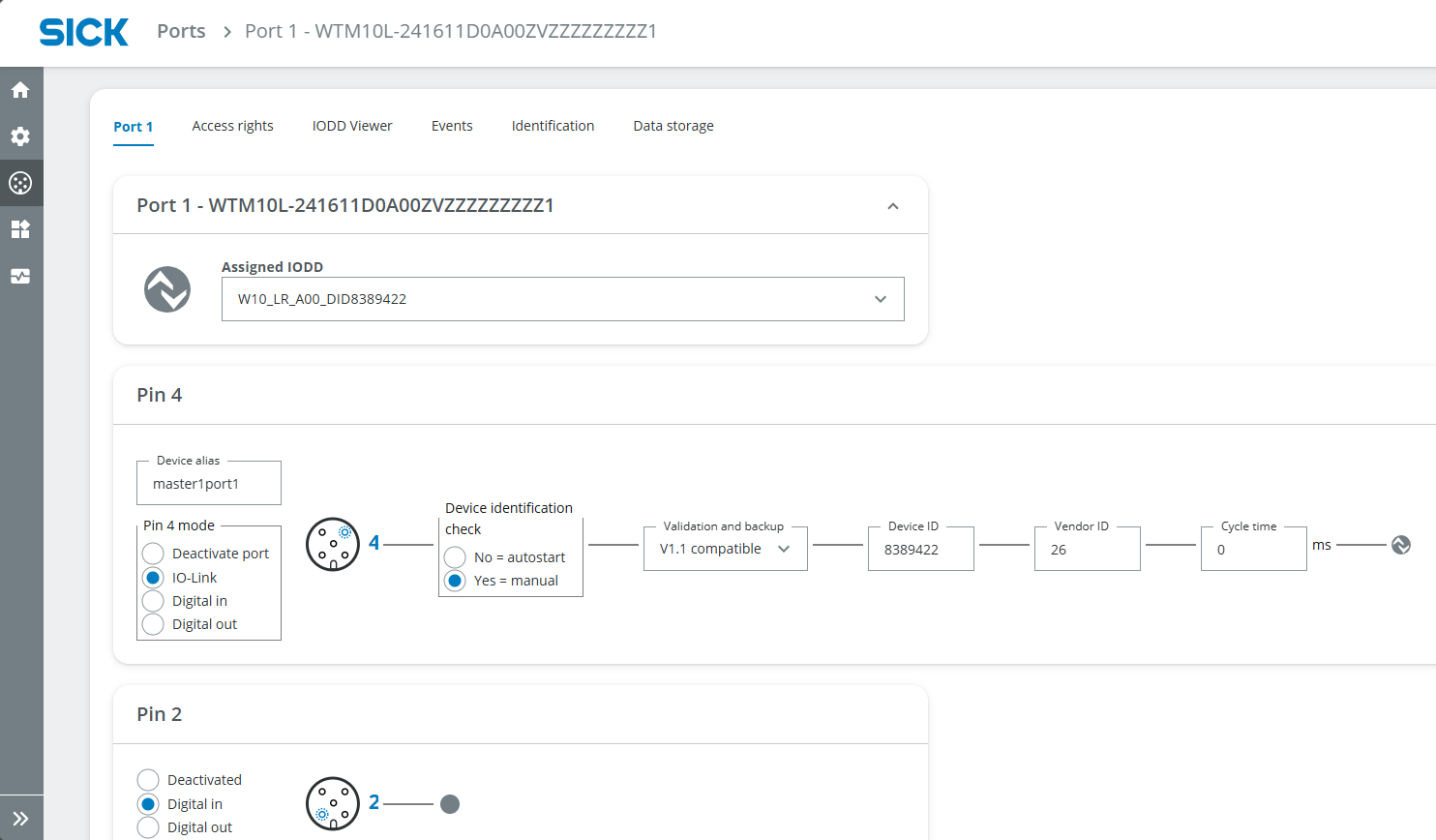Click the Device ID field
The height and width of the screenshot is (840, 1436).
(x=921, y=549)
